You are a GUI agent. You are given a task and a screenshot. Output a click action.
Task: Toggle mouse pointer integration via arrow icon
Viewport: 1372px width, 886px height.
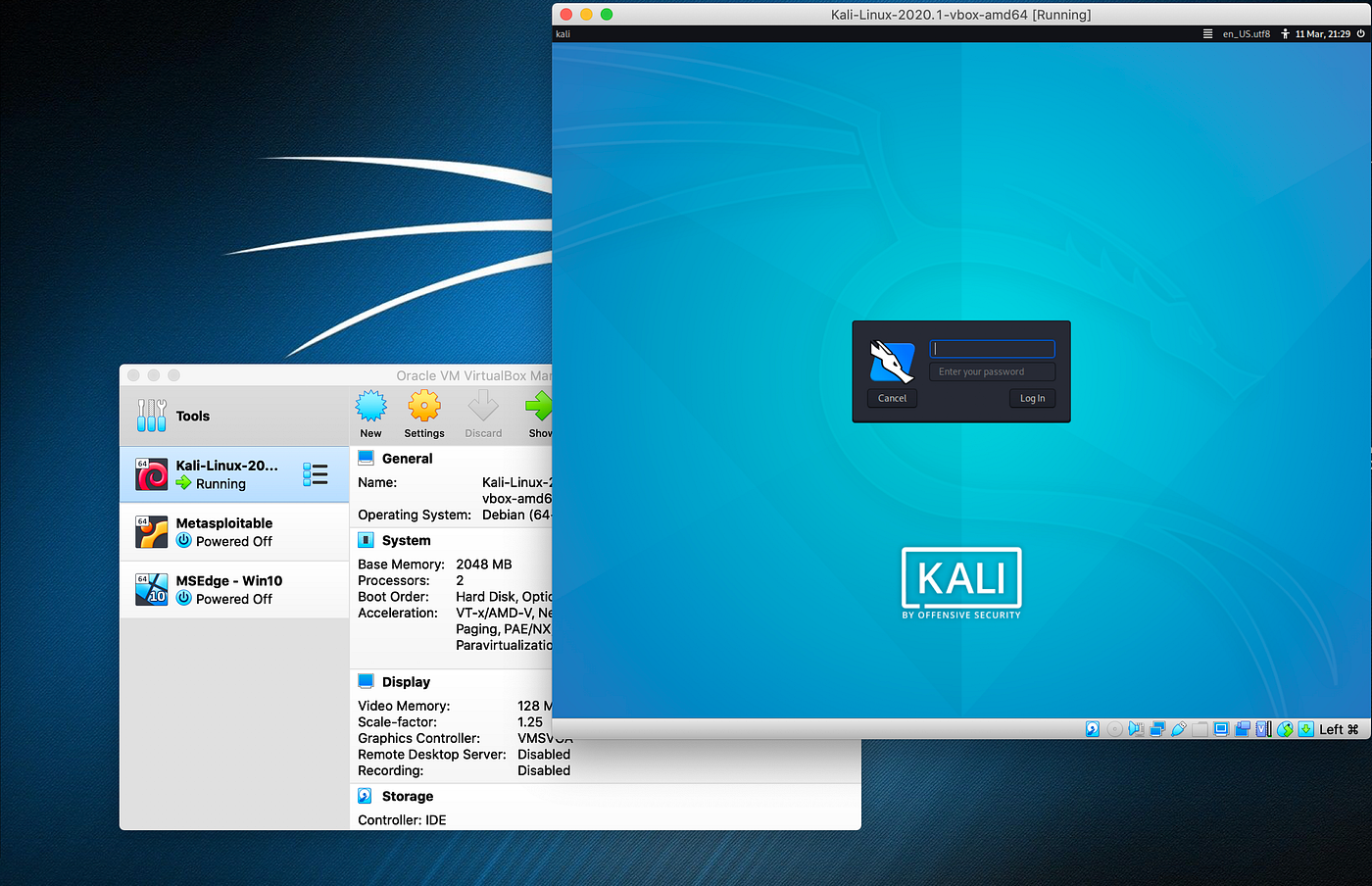[1286, 729]
